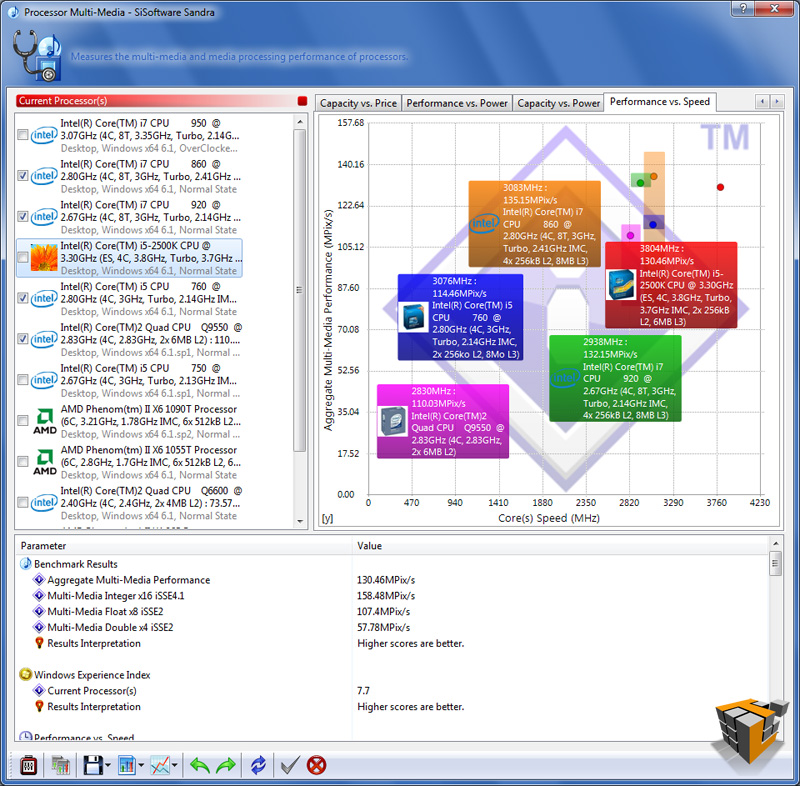
Task: Select Multi-Media Double x4 iSSE2 row
Action: [392, 627]
